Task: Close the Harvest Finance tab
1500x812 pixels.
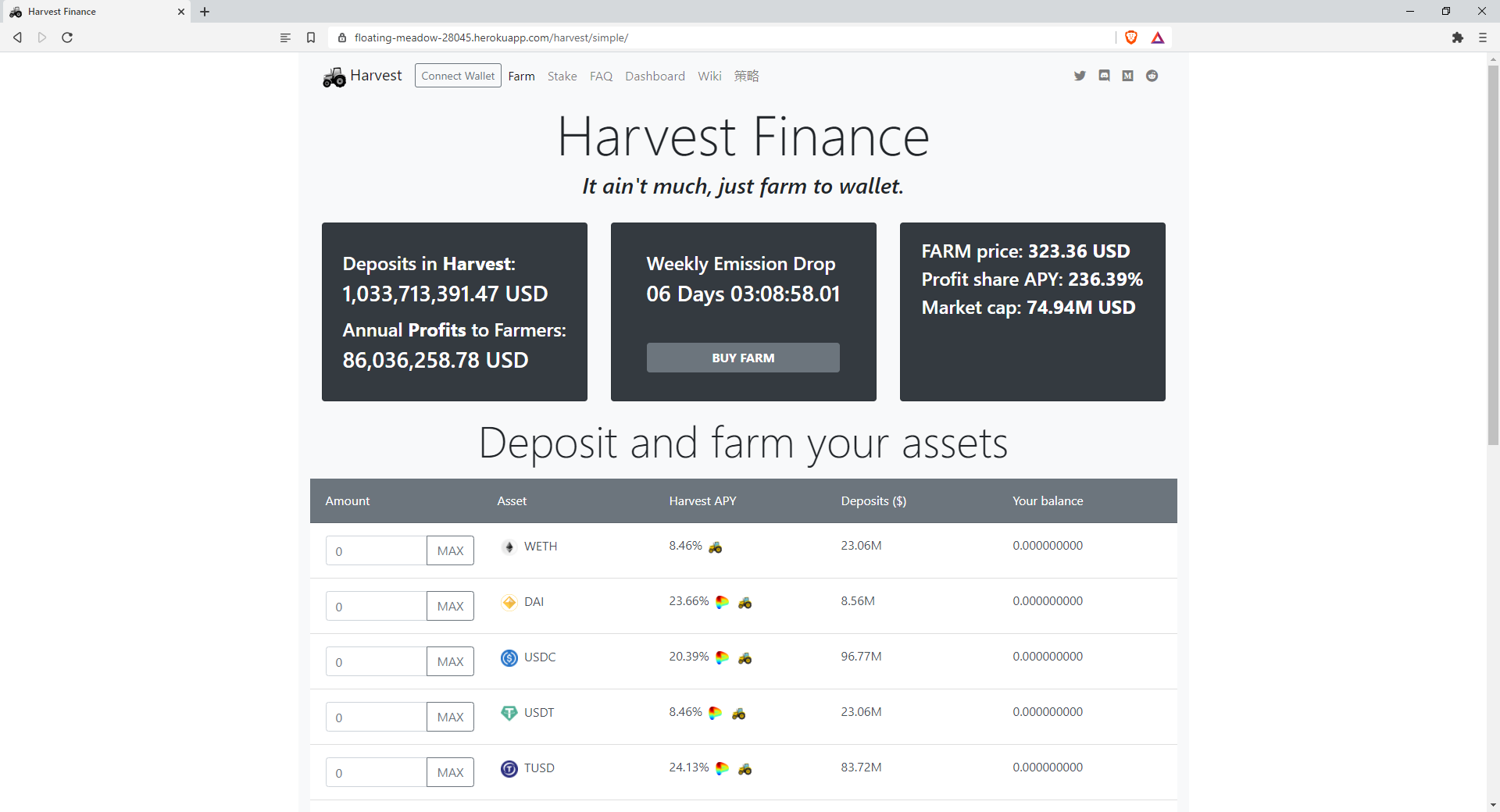Action: pyautogui.click(x=180, y=12)
